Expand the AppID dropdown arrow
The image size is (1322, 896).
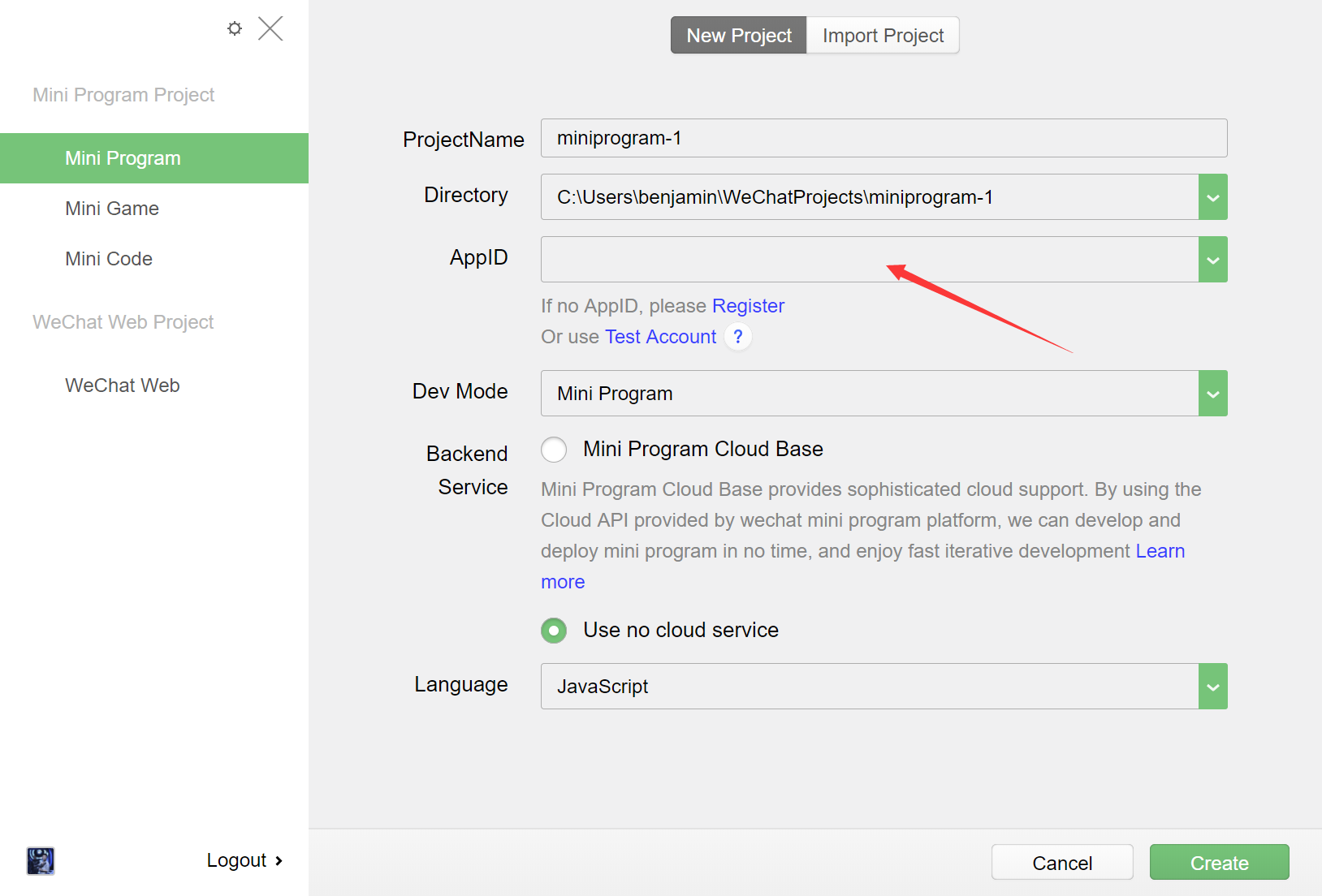(1213, 260)
